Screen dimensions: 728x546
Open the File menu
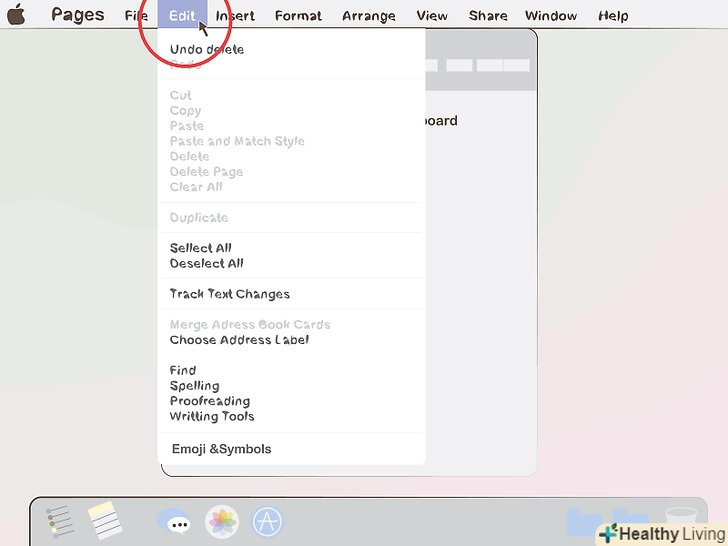coord(136,16)
